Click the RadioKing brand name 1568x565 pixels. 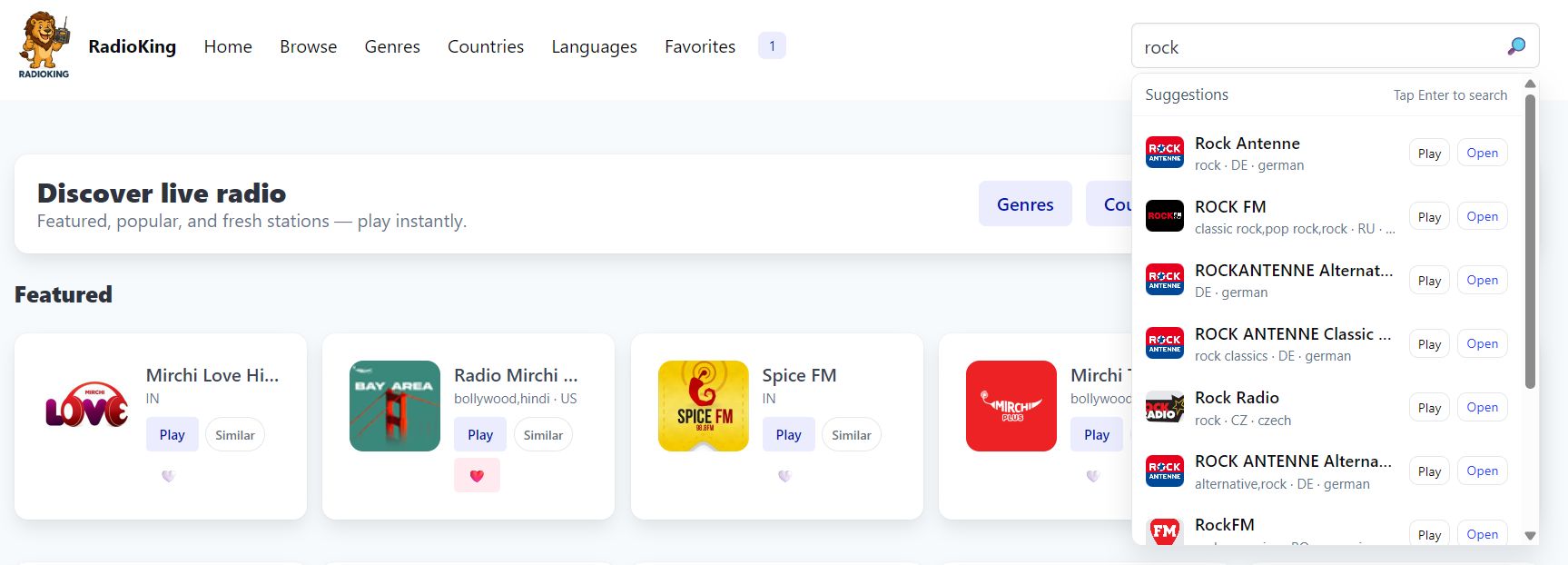click(133, 46)
